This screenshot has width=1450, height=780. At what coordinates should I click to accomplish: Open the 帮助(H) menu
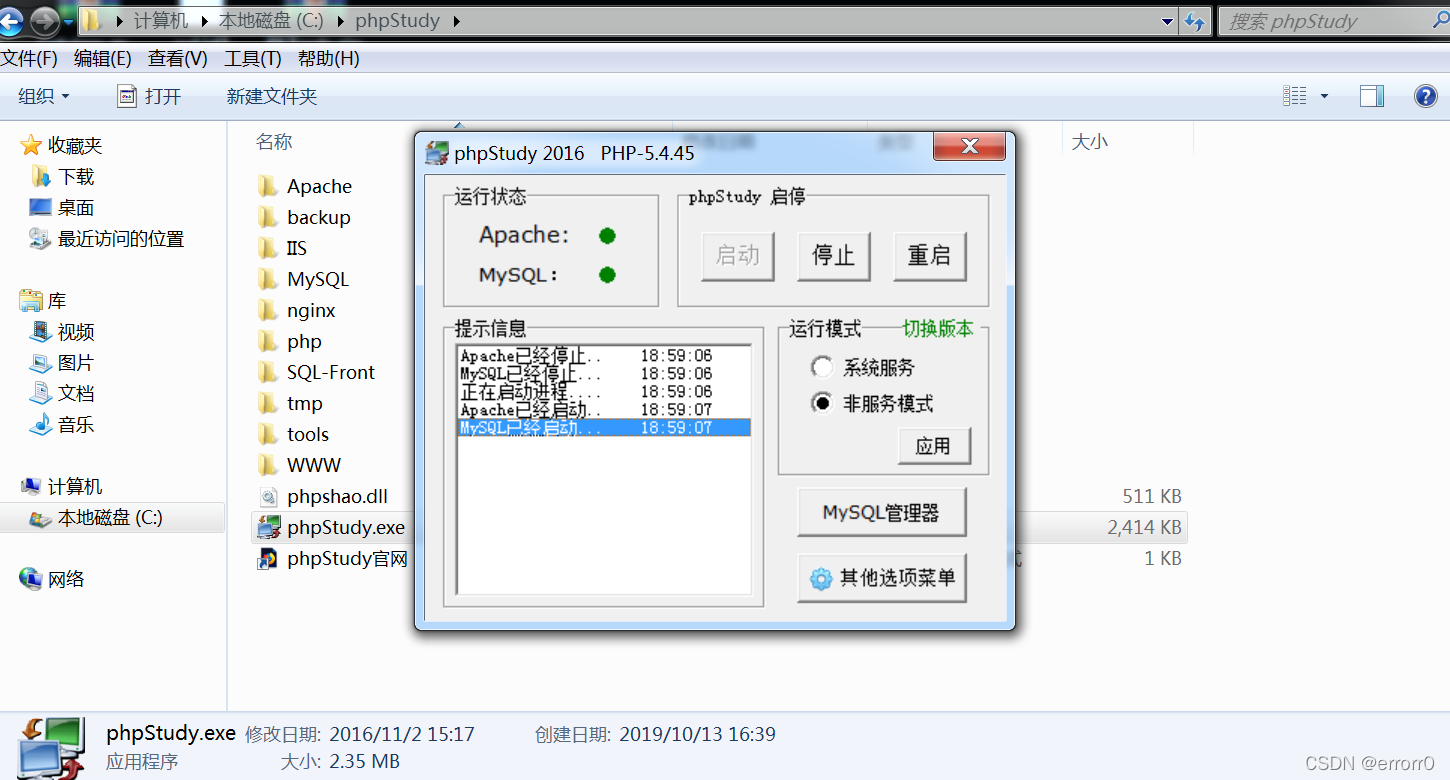click(329, 59)
